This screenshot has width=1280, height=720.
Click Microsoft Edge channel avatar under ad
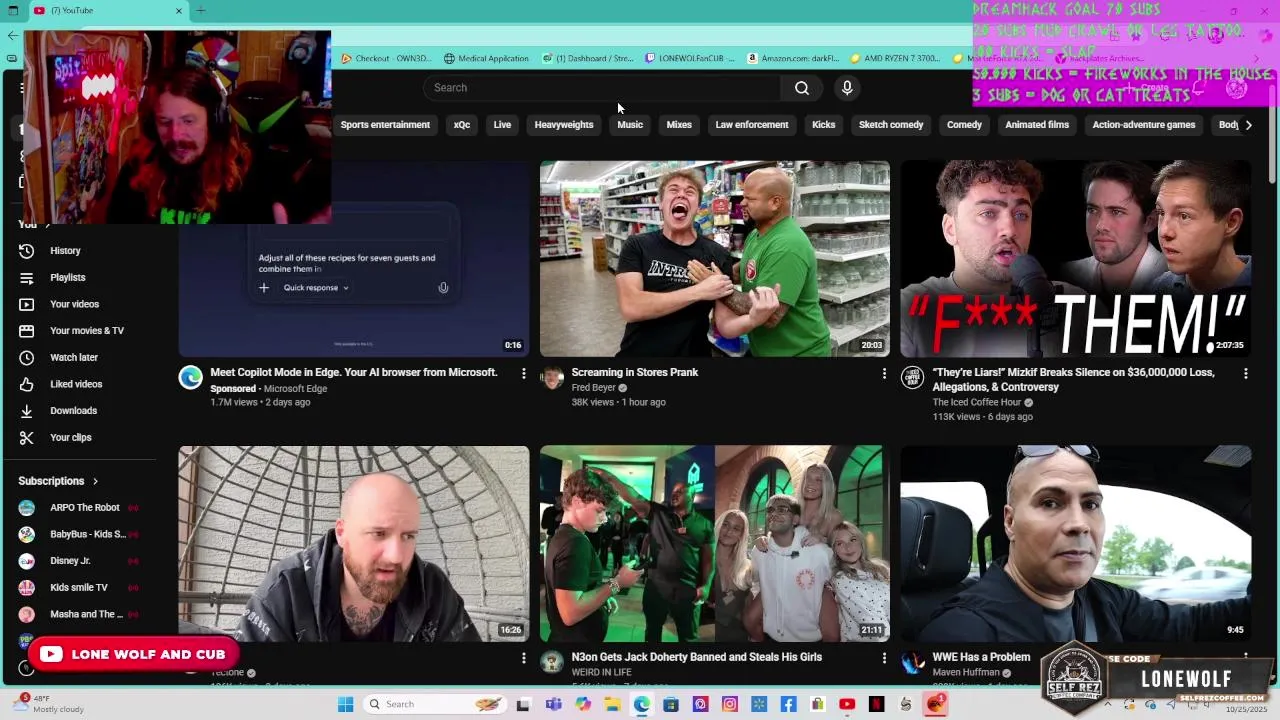coord(190,377)
